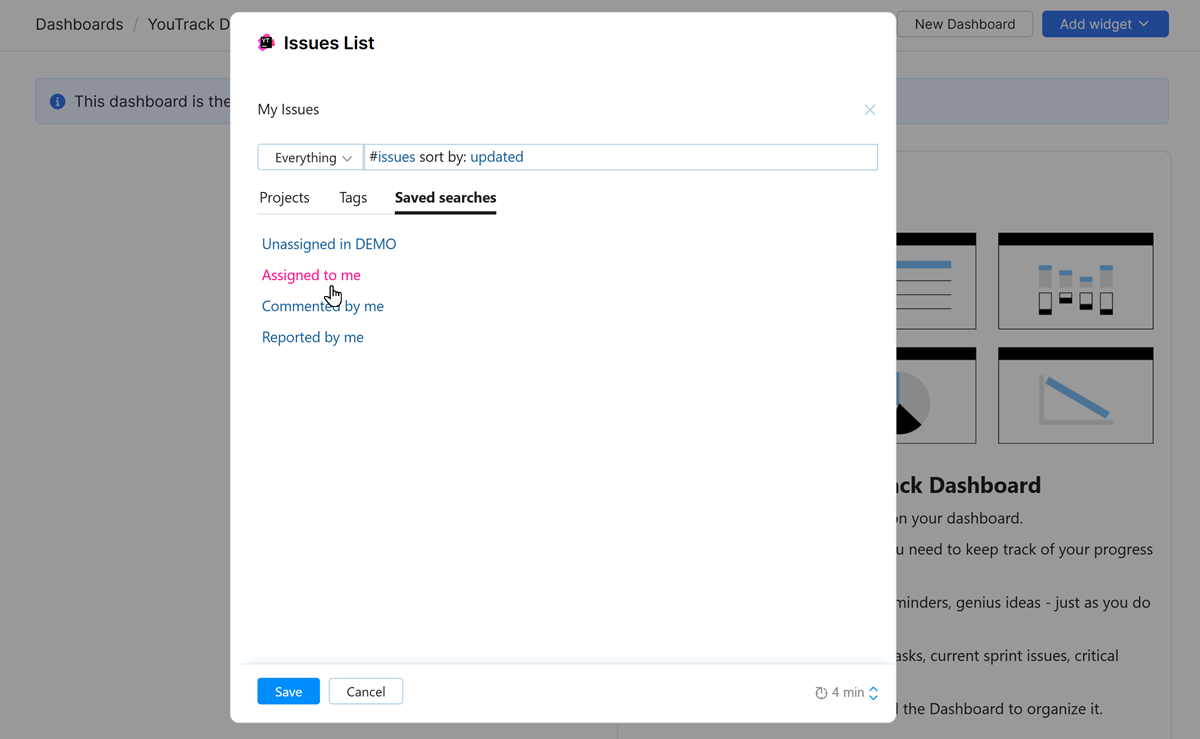Click the YouTrack logo in the dialog header
The height and width of the screenshot is (739, 1200).
click(266, 42)
